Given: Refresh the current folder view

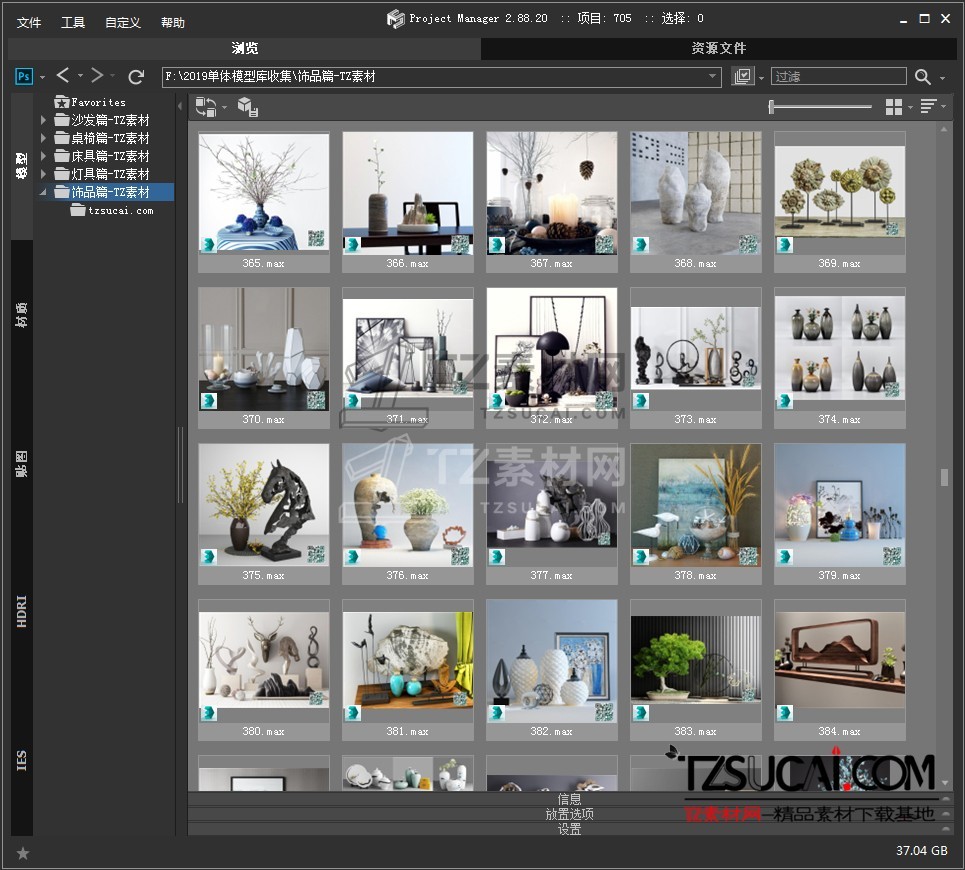Looking at the screenshot, I should 136,76.
